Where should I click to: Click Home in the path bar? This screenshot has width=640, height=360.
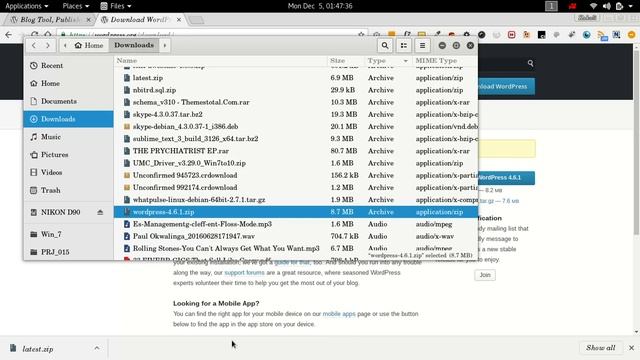(89, 45)
